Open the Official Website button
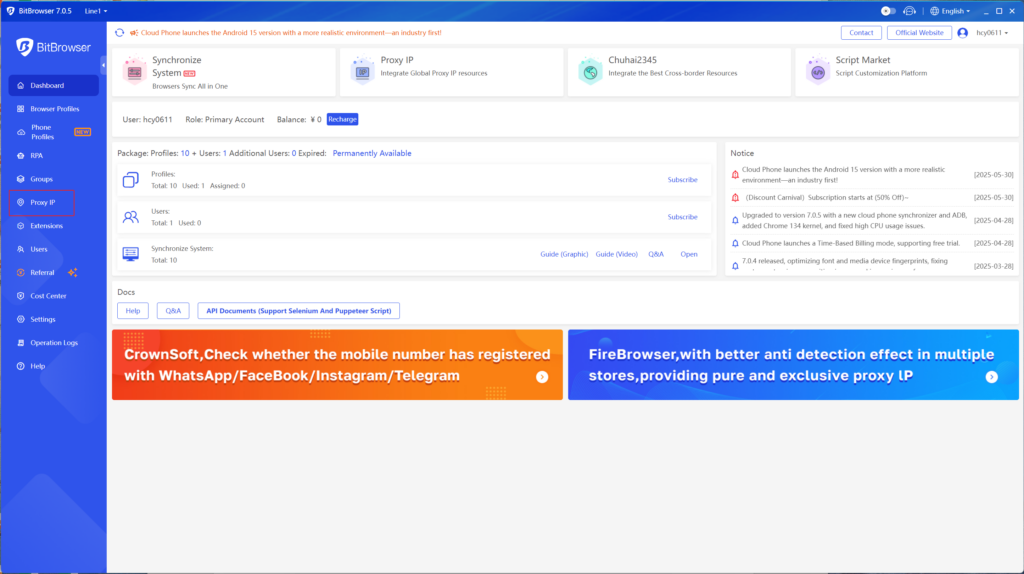Viewport: 1024px width, 574px height. 919,33
